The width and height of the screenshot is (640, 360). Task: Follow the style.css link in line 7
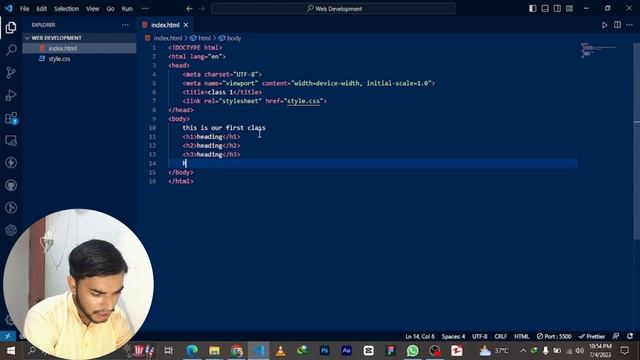304,101
